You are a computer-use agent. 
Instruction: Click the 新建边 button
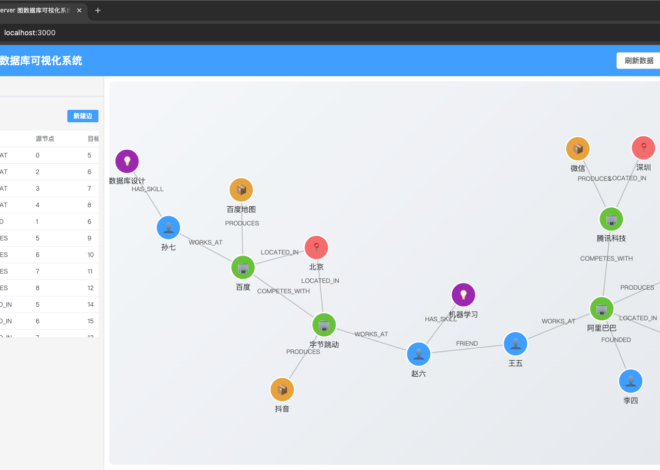click(x=83, y=116)
